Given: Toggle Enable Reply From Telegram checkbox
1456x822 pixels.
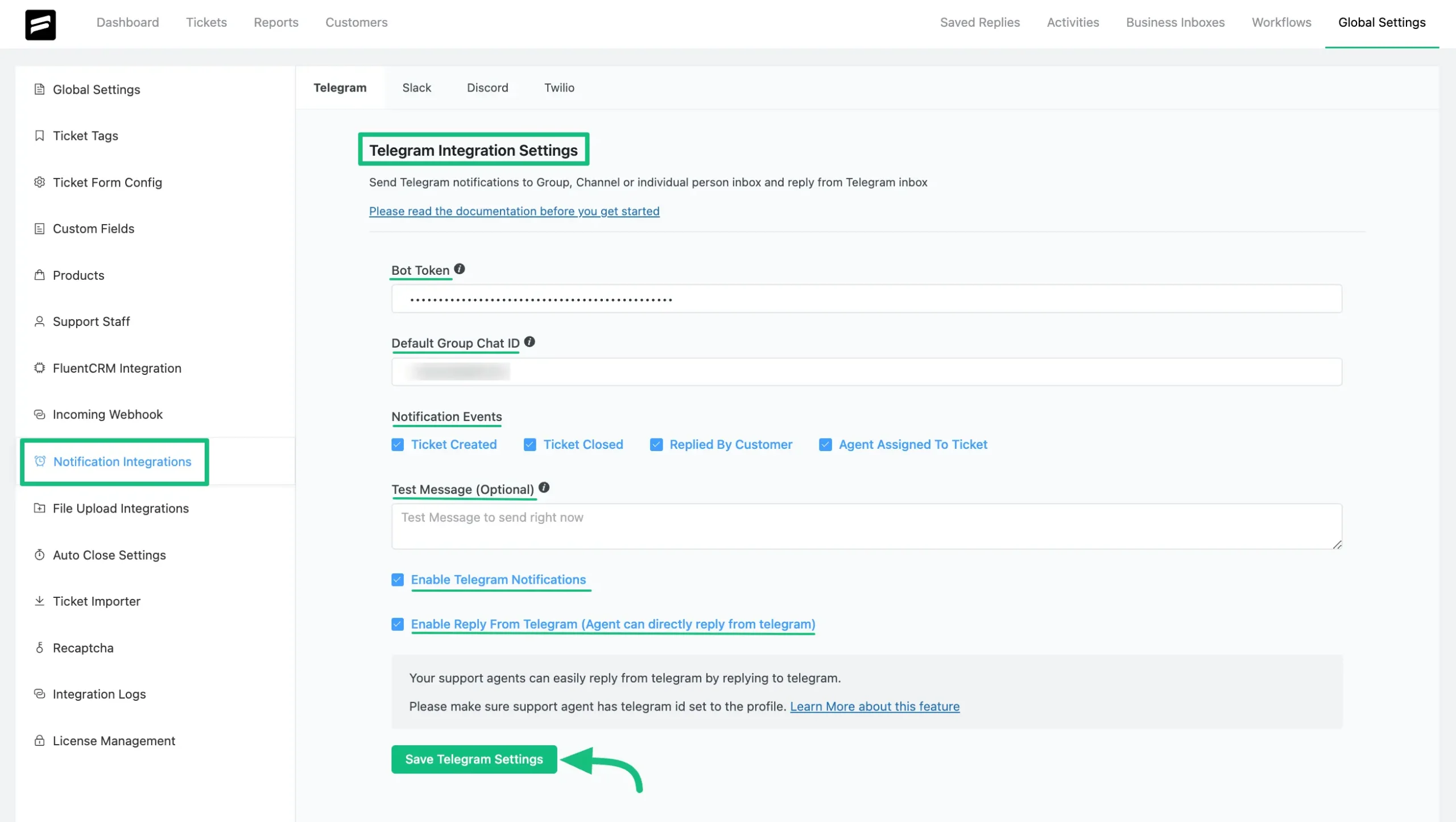Looking at the screenshot, I should point(398,624).
